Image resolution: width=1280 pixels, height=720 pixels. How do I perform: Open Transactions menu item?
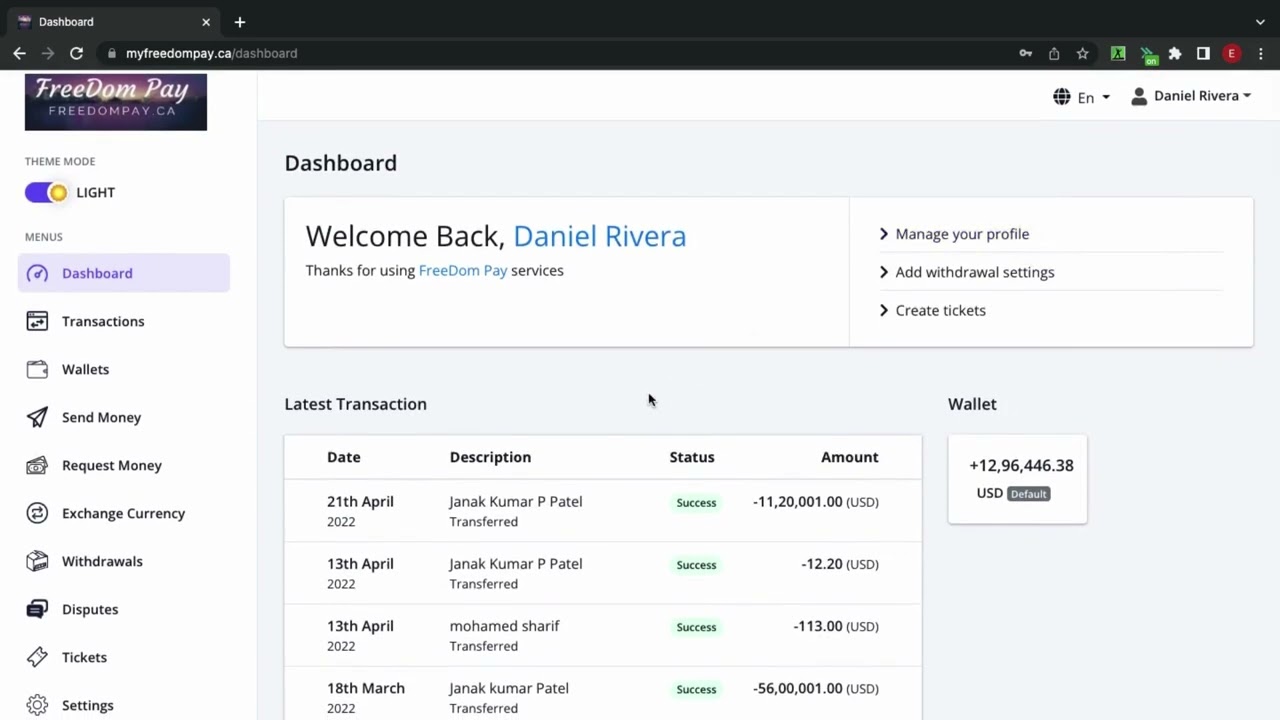point(124,321)
